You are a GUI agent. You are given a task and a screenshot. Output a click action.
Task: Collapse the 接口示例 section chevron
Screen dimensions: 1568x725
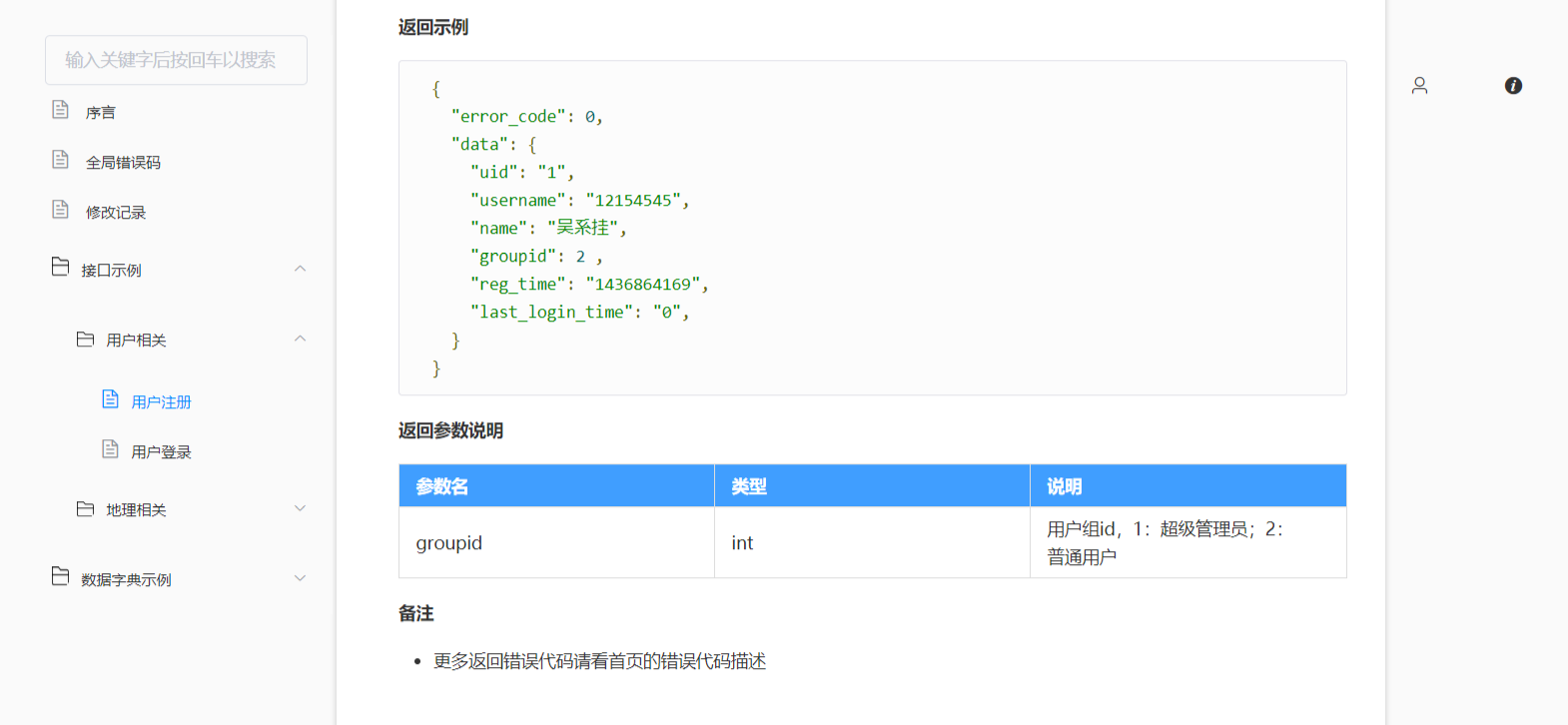click(x=300, y=269)
